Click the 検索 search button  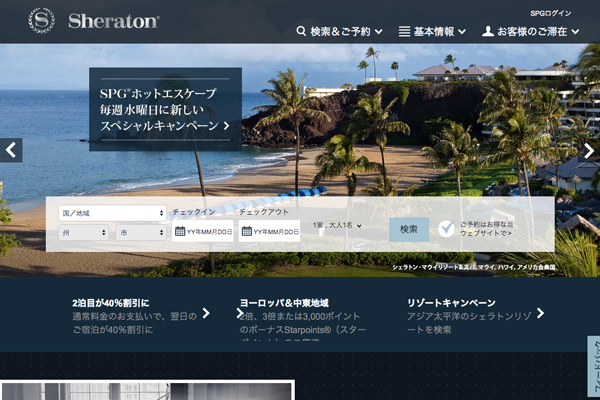(409, 230)
